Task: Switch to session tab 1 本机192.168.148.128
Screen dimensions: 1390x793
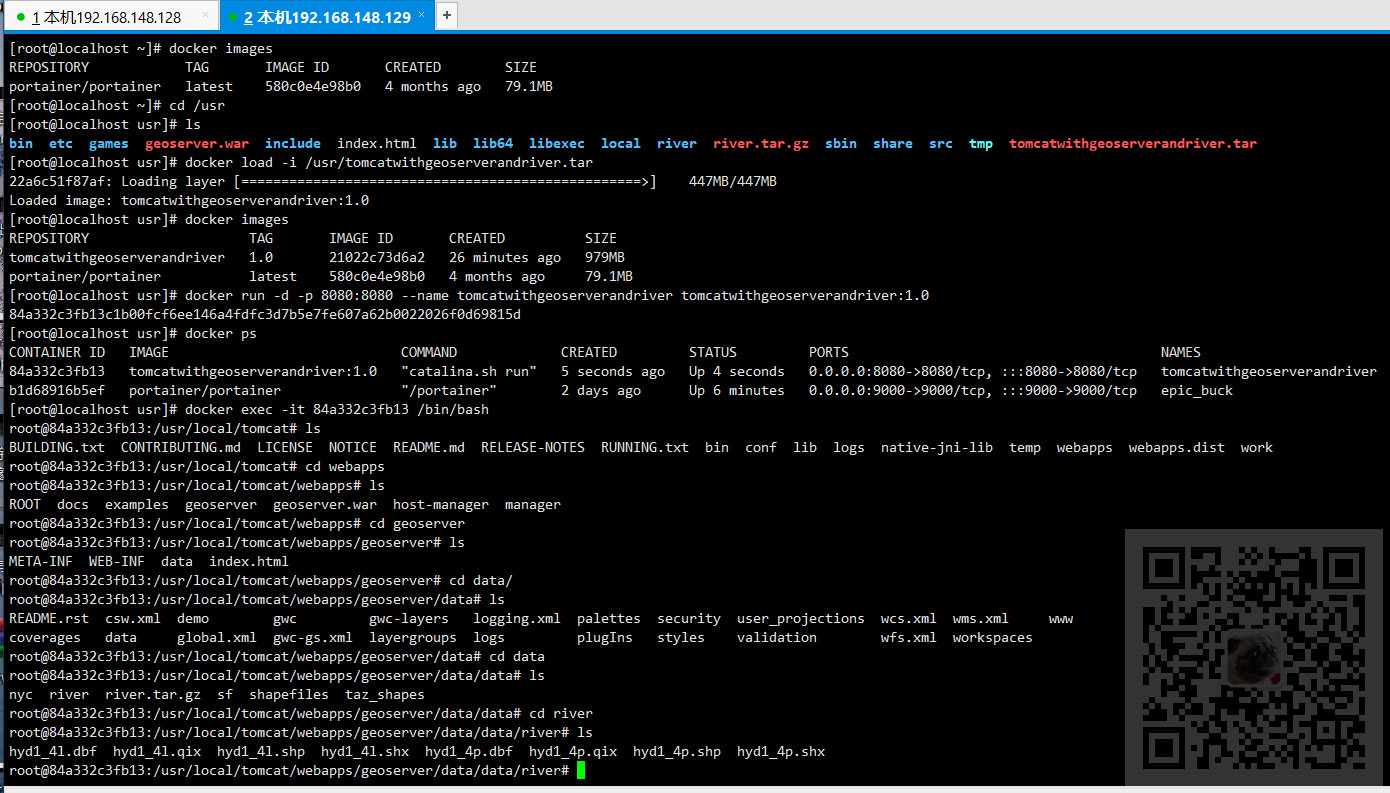Action: coord(107,17)
